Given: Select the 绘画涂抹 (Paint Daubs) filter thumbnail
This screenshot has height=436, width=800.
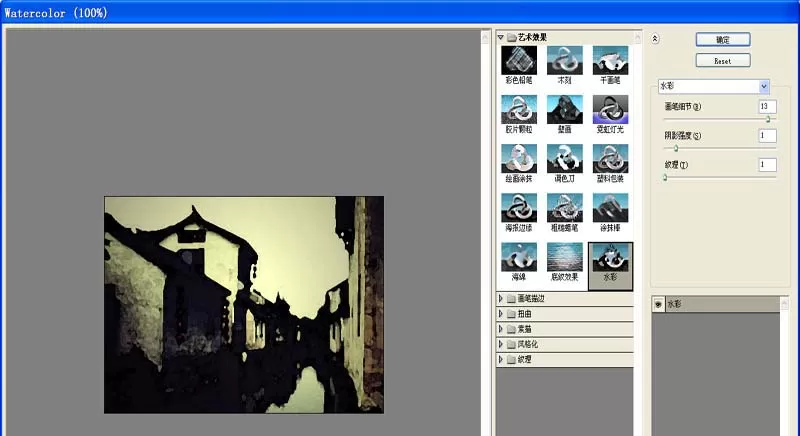Looking at the screenshot, I should click(x=519, y=159).
